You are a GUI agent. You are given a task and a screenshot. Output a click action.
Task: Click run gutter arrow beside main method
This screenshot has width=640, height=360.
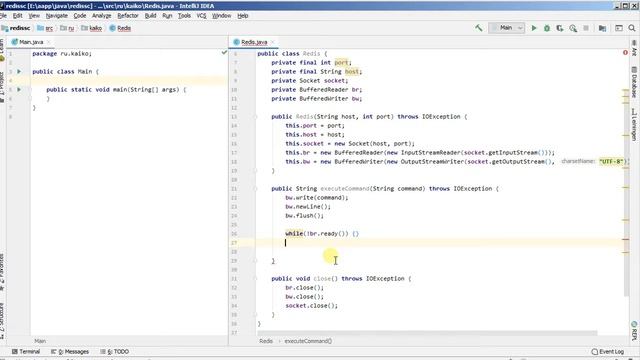click(x=19, y=89)
